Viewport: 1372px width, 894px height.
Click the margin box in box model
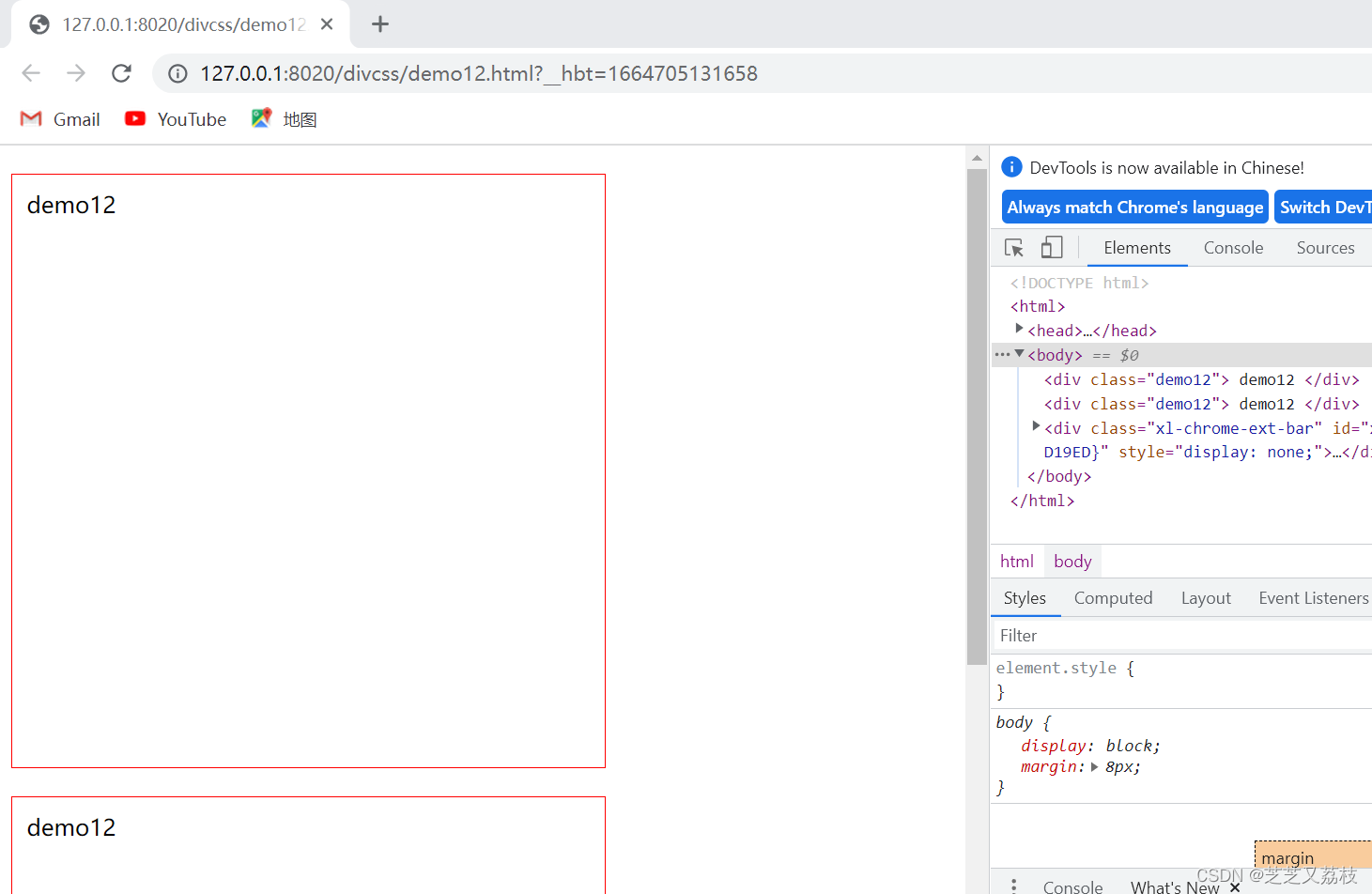[x=1314, y=855]
